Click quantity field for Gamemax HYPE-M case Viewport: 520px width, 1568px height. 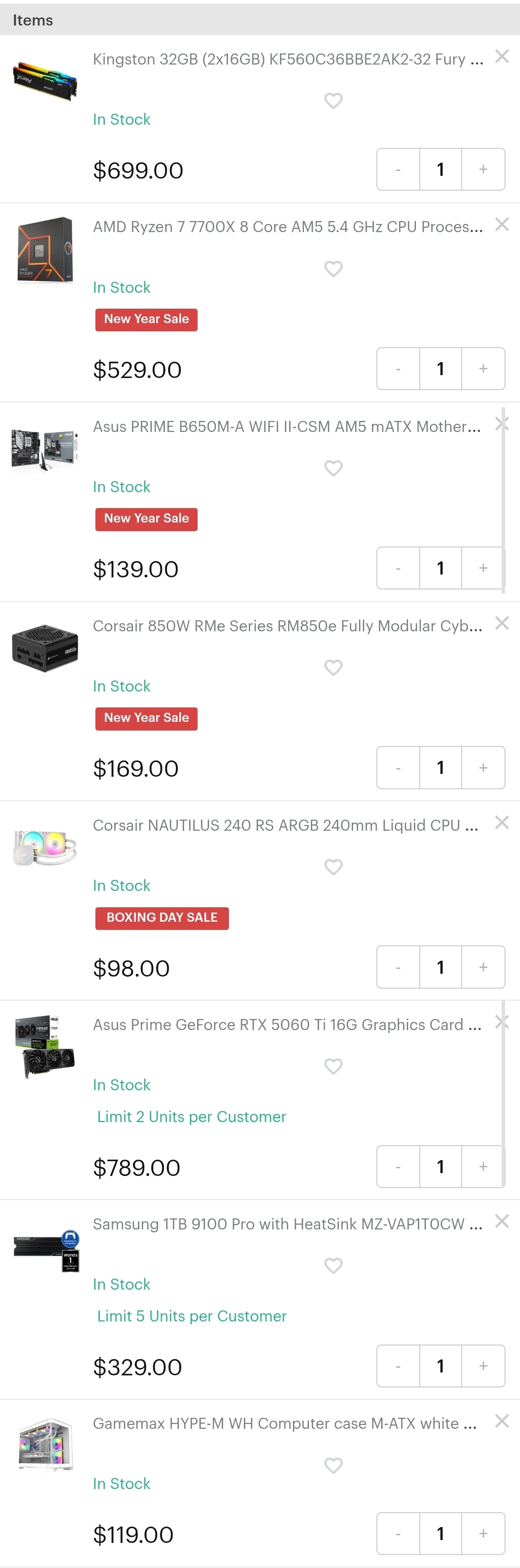[440, 1533]
